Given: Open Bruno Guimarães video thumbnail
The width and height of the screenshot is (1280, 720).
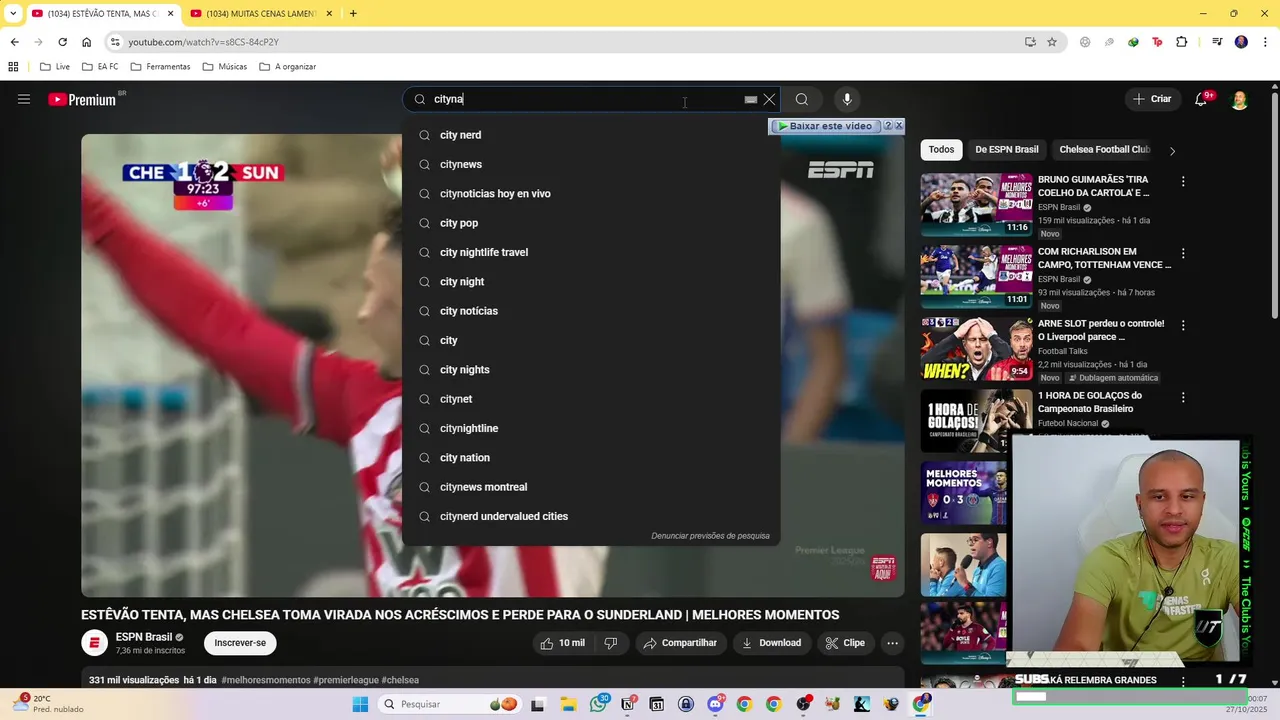Looking at the screenshot, I should coord(976,205).
